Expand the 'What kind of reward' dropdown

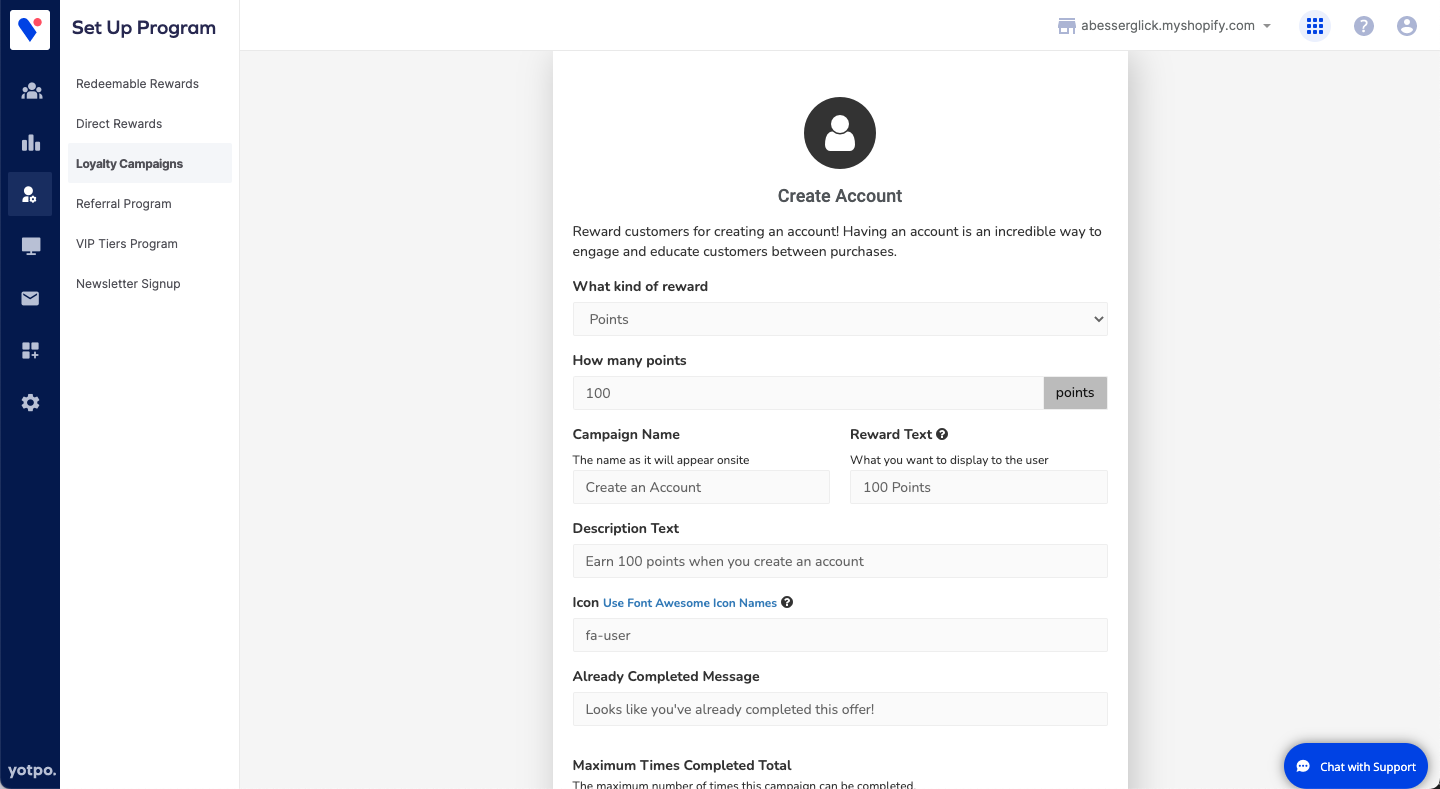click(x=840, y=319)
